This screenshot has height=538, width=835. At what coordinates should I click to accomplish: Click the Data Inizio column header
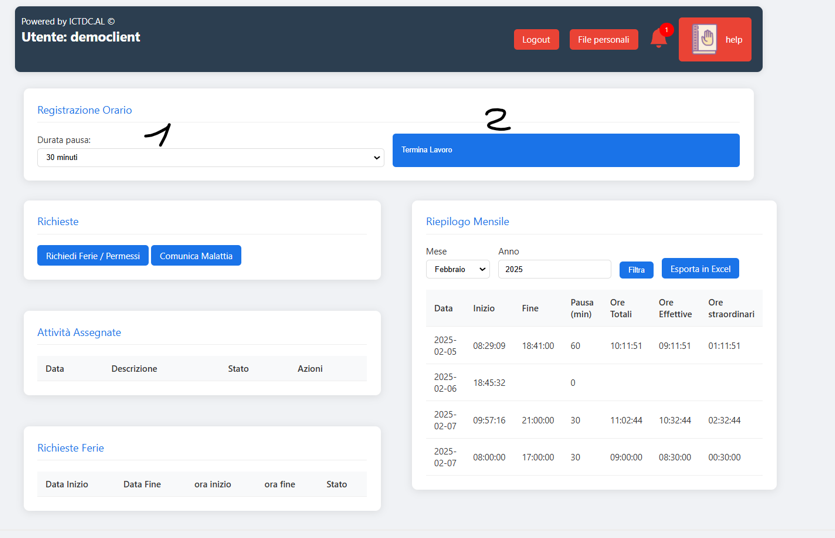click(x=67, y=484)
